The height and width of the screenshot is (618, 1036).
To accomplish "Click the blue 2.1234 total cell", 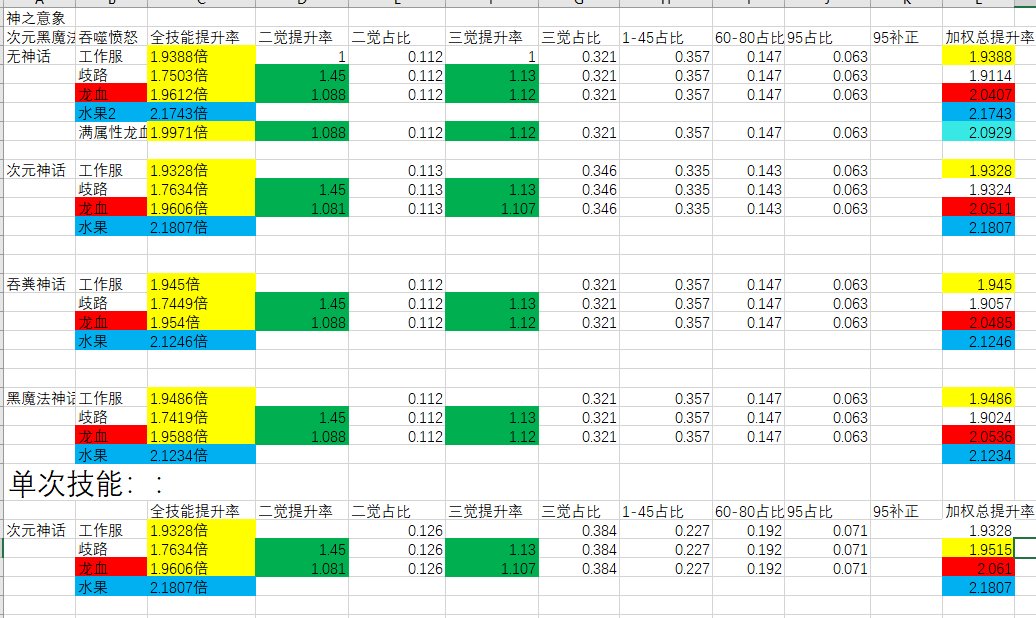I will click(x=978, y=455).
